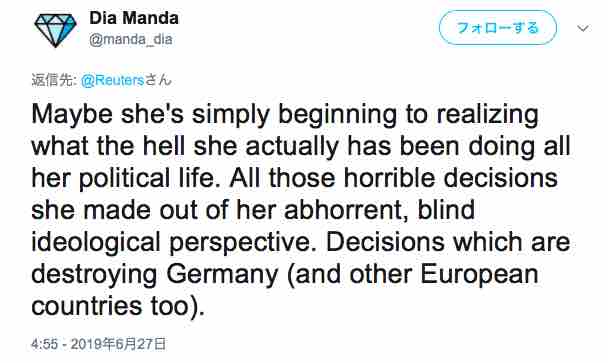The image size is (608, 363).
Task: Click the word realizing in the first line
Action: click(487, 115)
